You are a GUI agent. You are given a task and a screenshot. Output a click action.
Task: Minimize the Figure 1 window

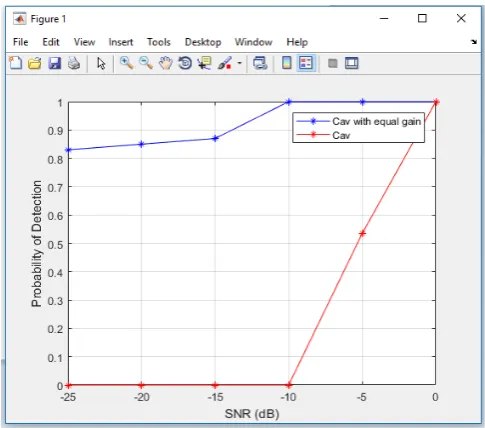[384, 18]
